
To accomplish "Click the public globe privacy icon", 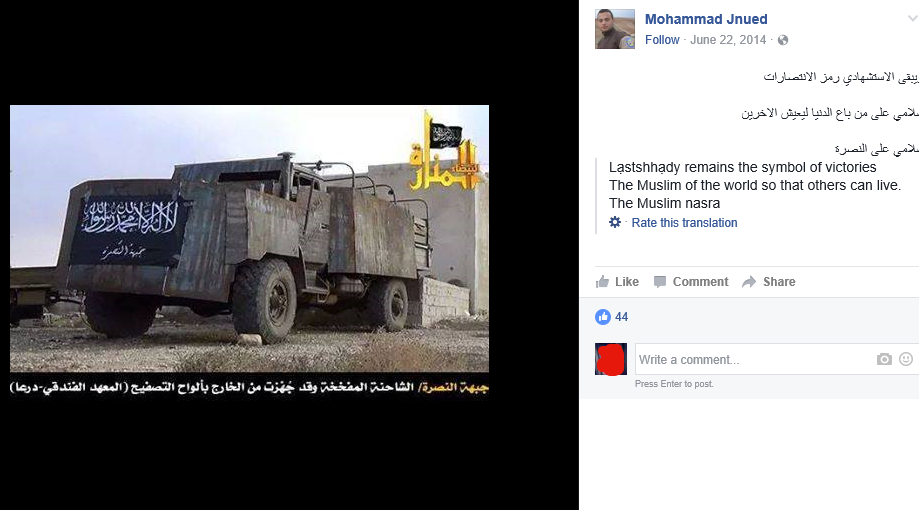I will pyautogui.click(x=783, y=40).
